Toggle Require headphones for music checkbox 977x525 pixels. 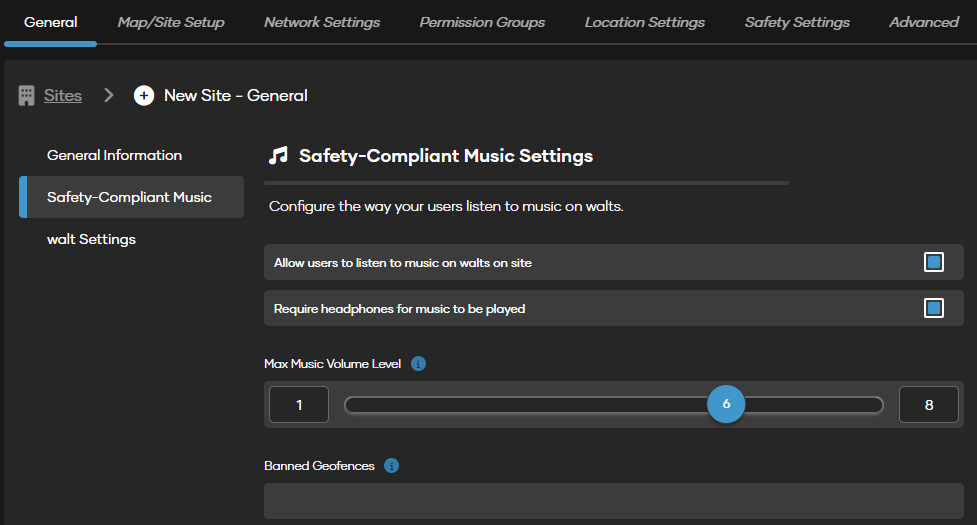point(933,308)
